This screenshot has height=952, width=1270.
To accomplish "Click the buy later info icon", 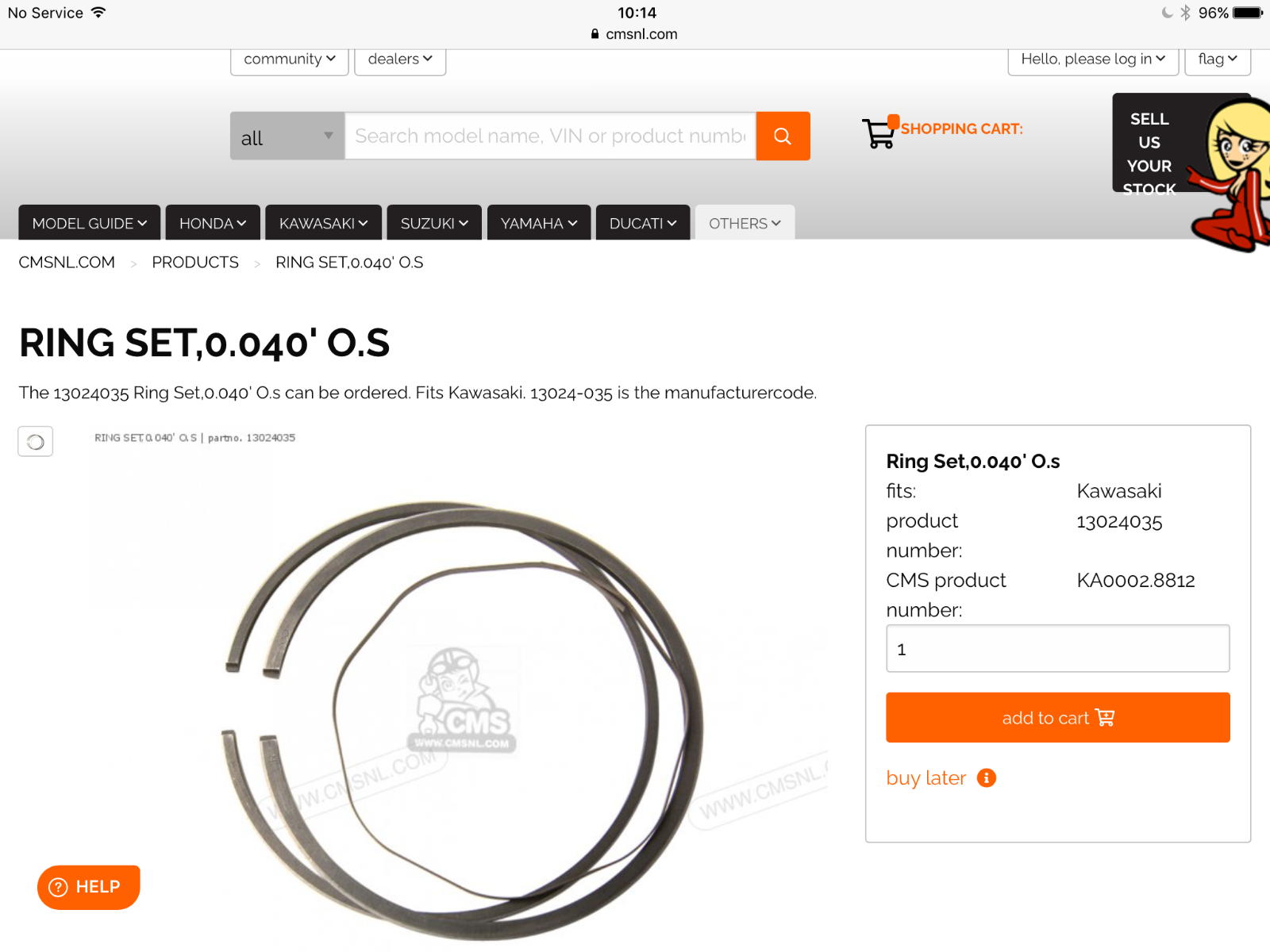I will tap(986, 778).
